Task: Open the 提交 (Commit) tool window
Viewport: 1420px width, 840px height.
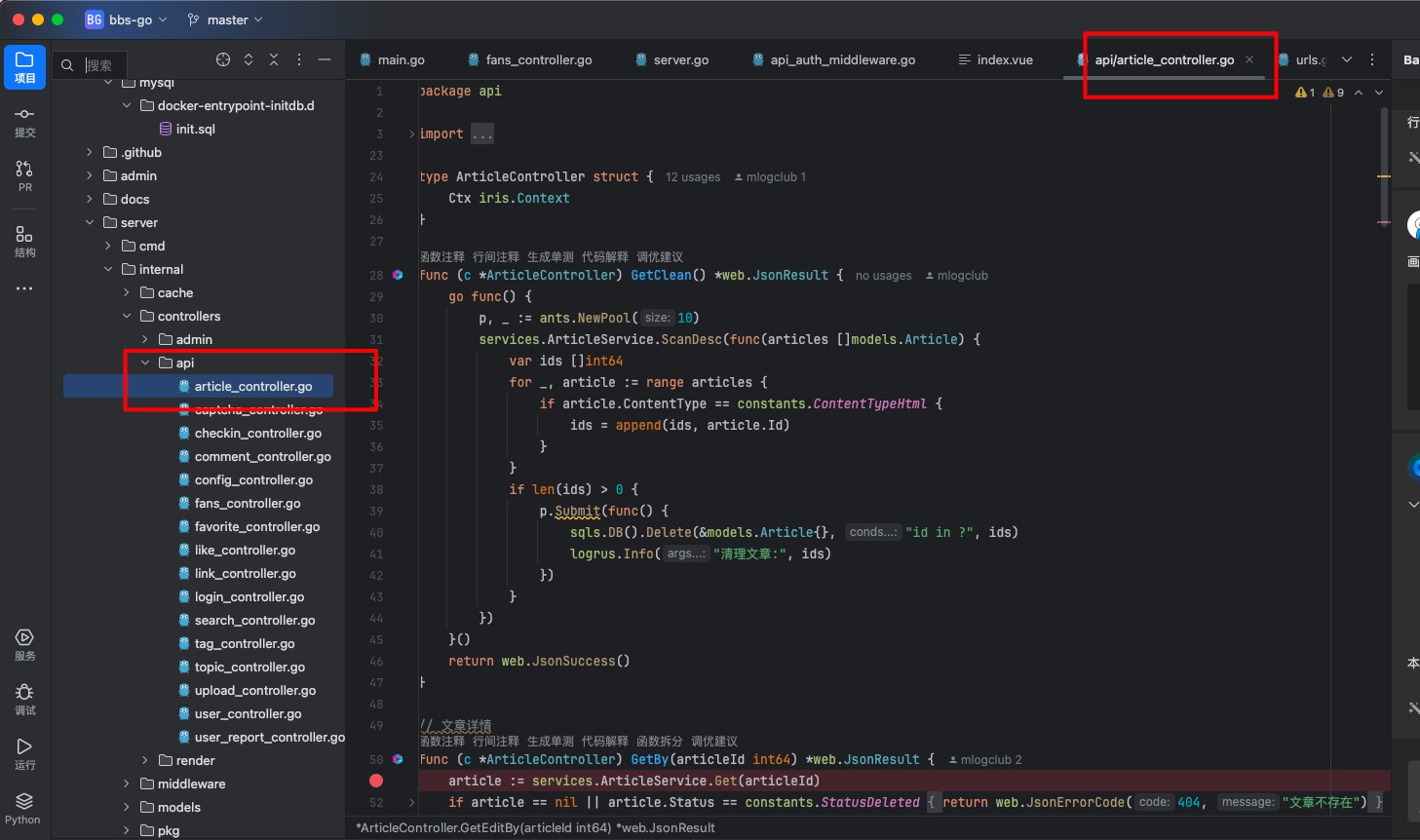Action: click(x=24, y=122)
